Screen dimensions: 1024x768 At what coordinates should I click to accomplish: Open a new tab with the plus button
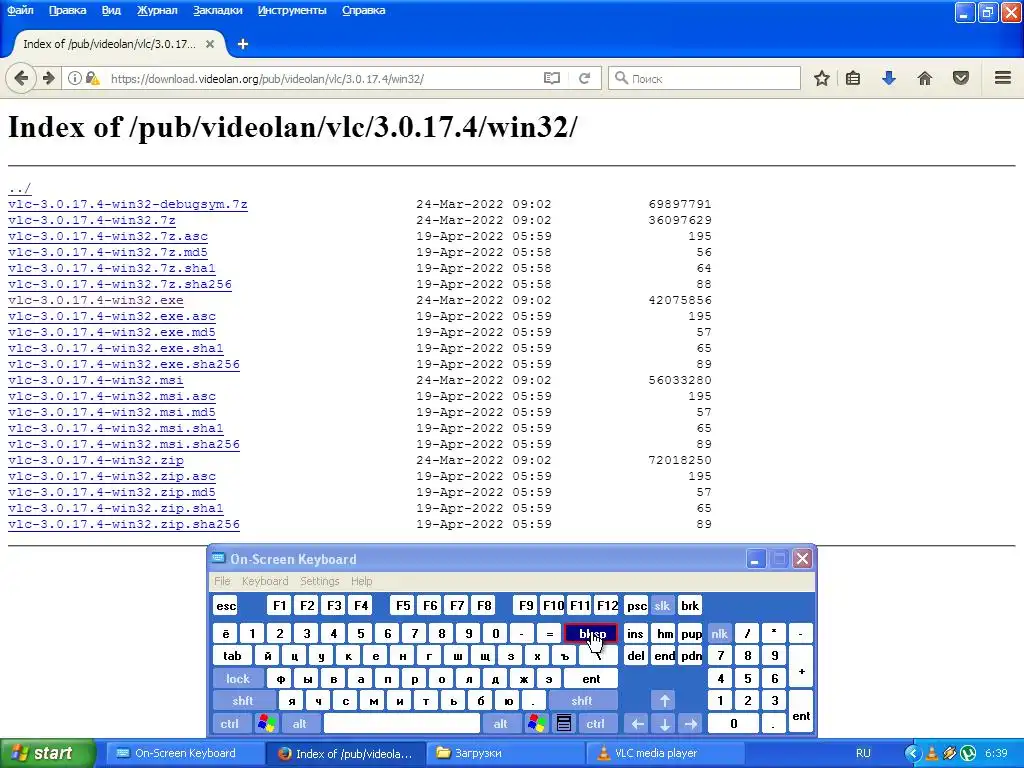[x=243, y=44]
